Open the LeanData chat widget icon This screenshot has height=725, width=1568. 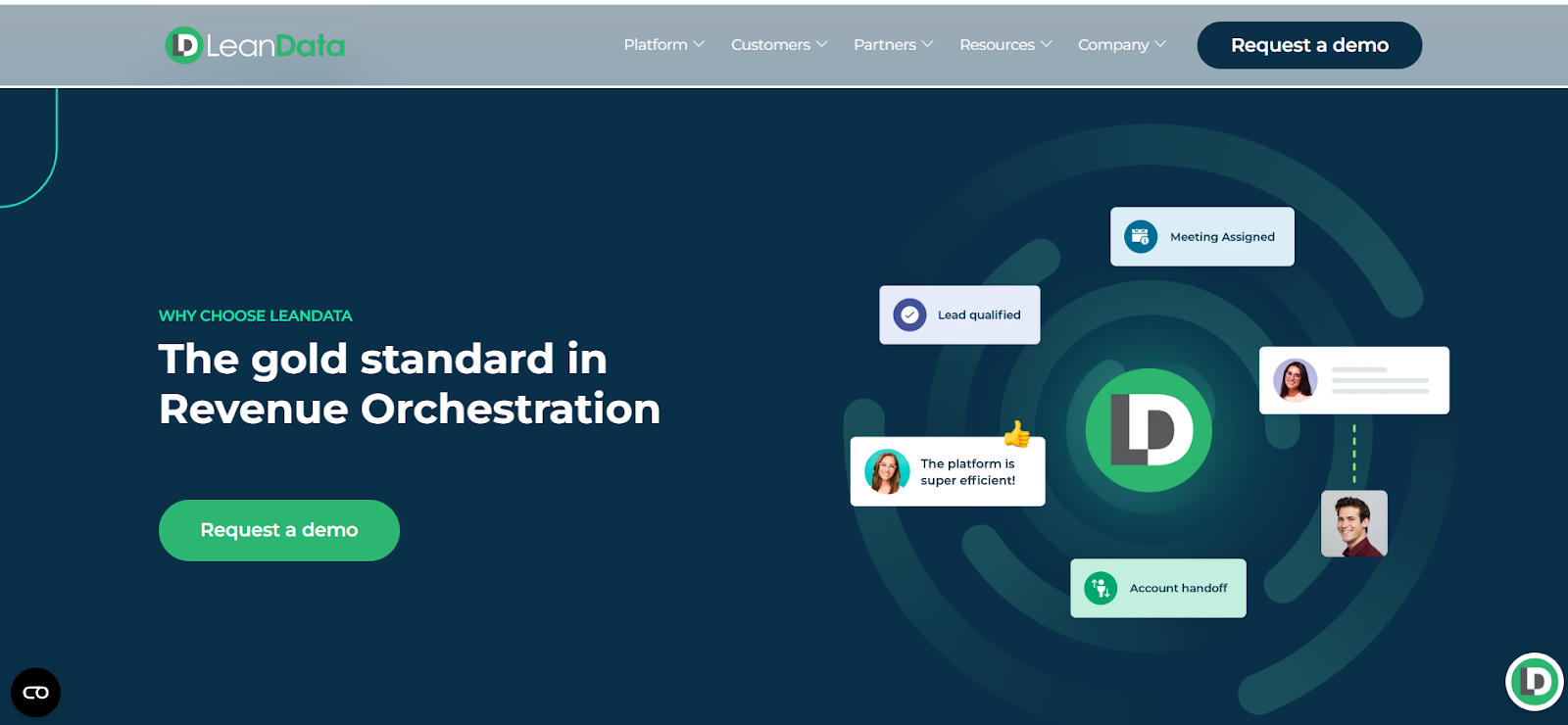click(1535, 682)
